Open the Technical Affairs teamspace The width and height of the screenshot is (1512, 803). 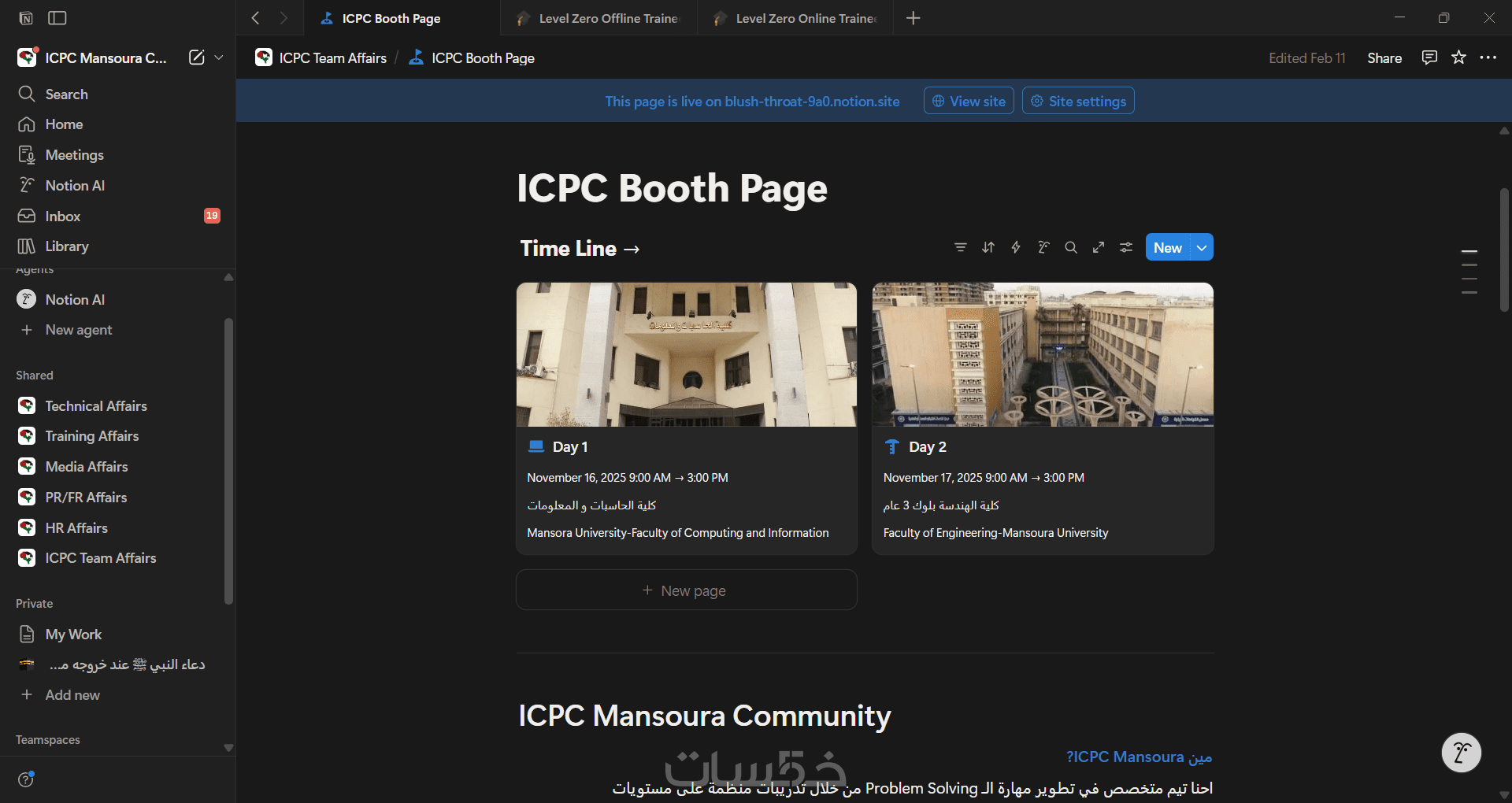coord(114,406)
